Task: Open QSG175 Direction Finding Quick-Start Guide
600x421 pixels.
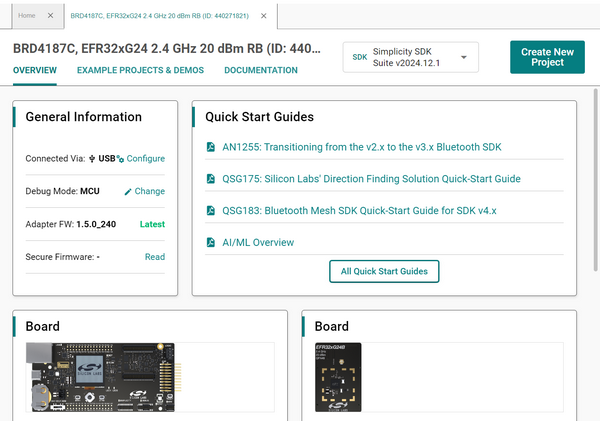Action: (372, 179)
